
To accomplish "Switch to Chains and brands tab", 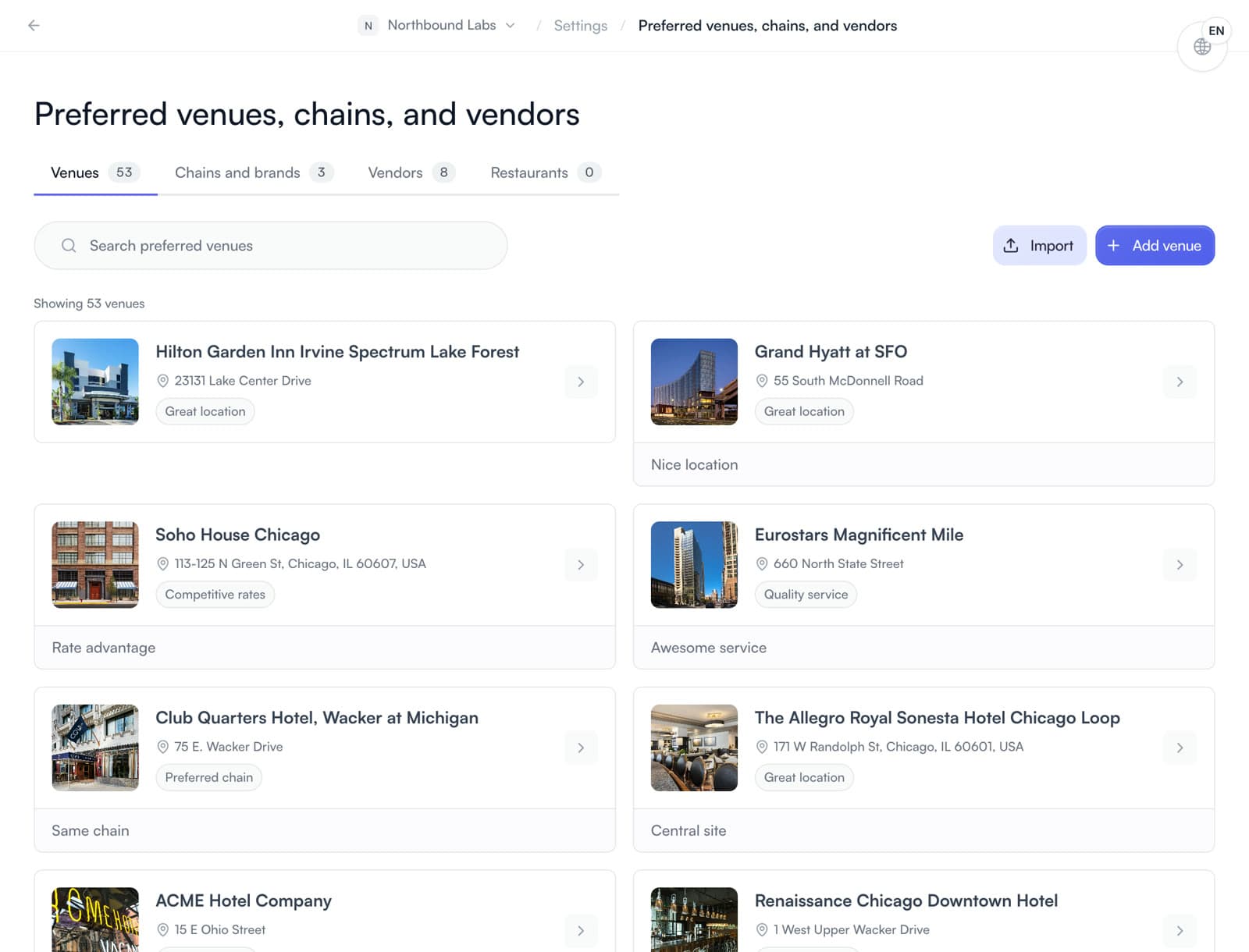I will 254,172.
